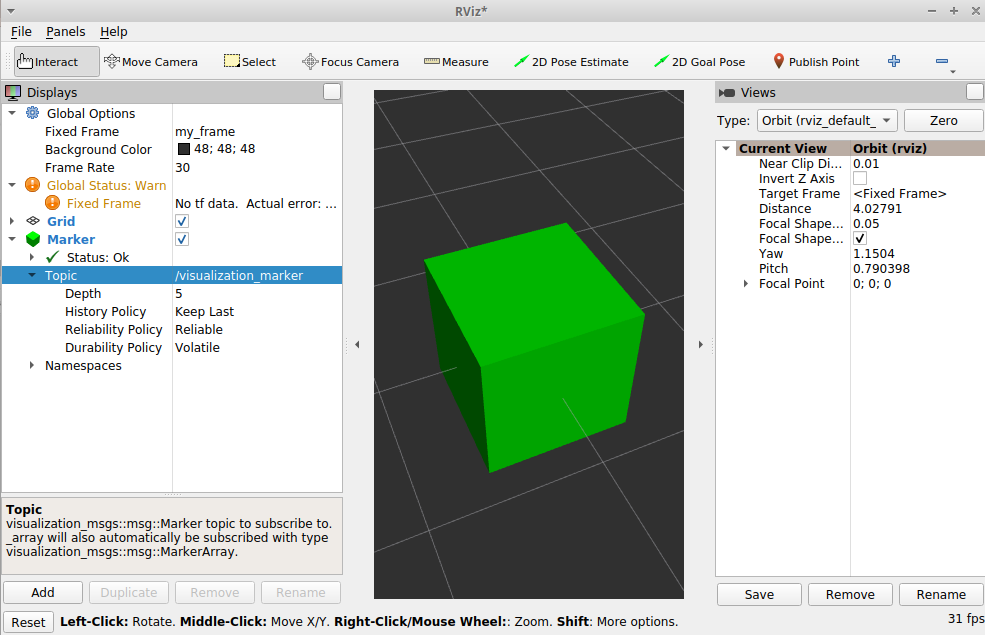Click the Displays panel monitor icon
This screenshot has width=985, height=635.
13,92
